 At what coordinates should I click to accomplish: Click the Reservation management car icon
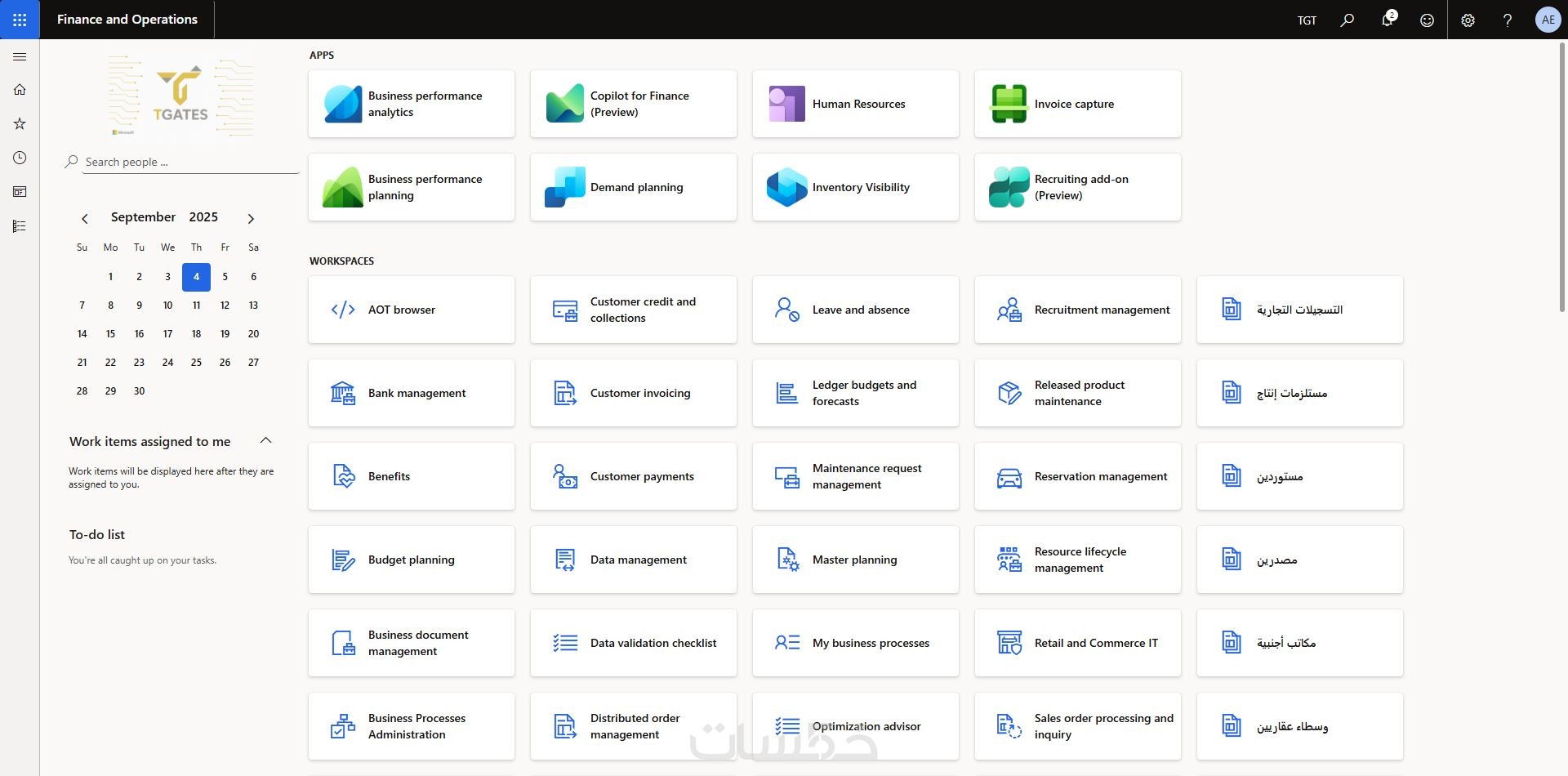(1009, 477)
